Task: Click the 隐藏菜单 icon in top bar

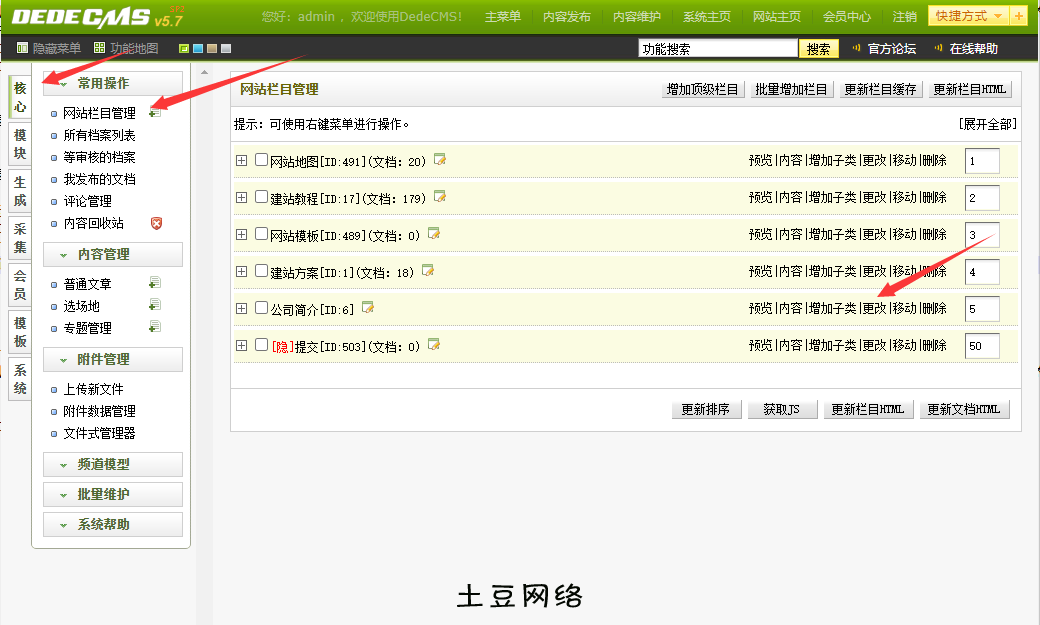Action: [x=23, y=48]
